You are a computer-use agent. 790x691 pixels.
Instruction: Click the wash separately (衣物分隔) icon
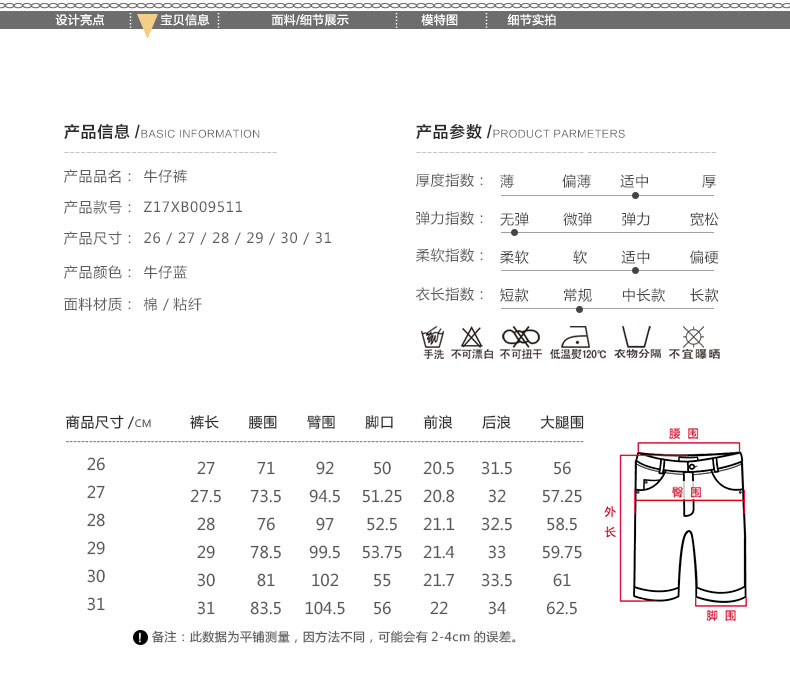636,336
